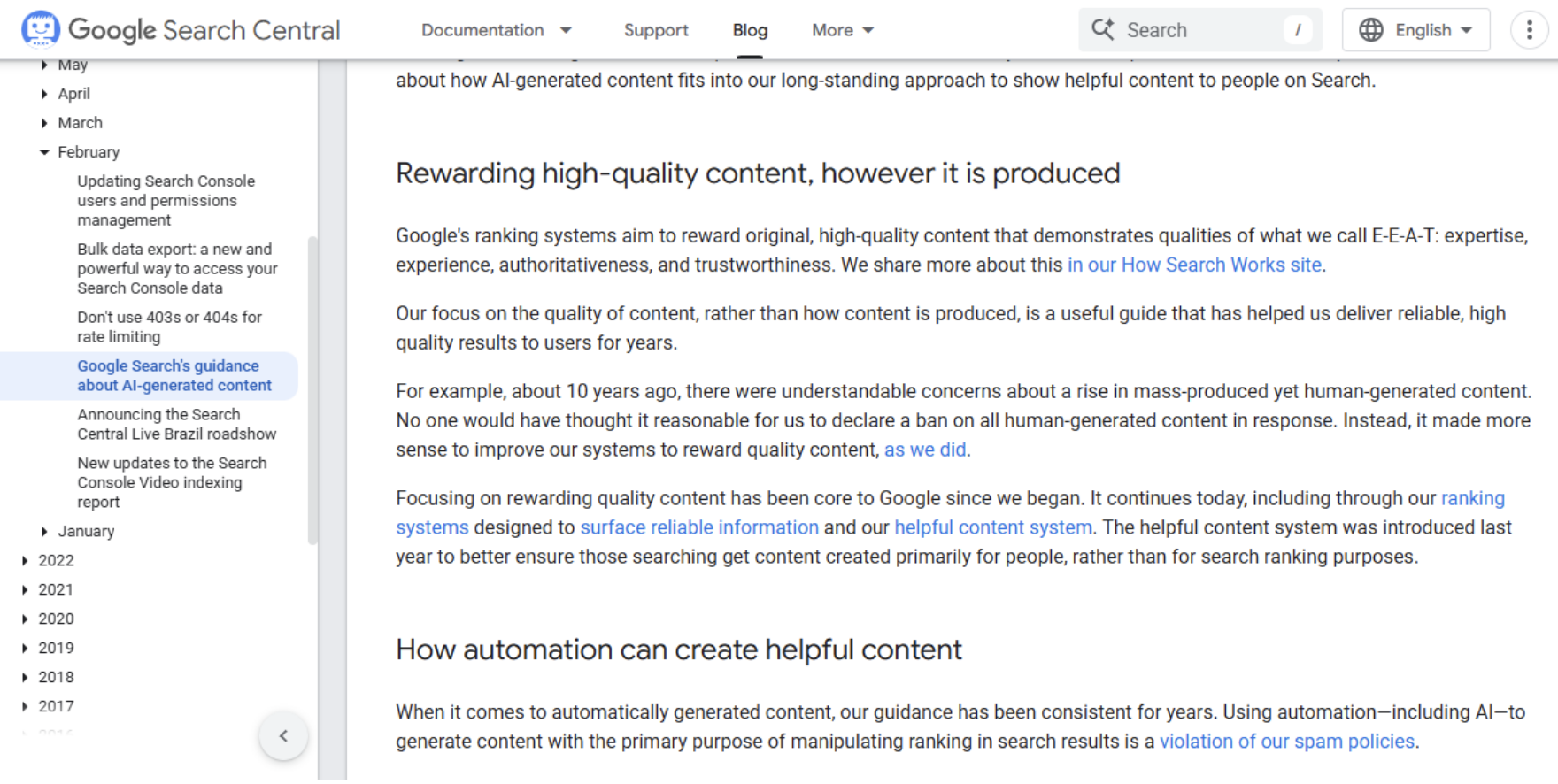This screenshot has width=1558, height=784.
Task: Click the Google Search Central robot logo
Action: click(x=40, y=28)
